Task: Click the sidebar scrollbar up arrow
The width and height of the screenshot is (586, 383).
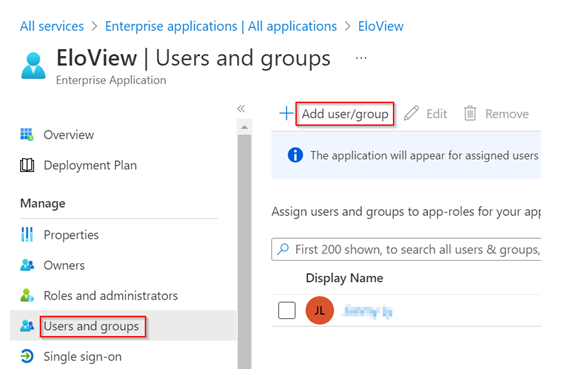Action: [x=244, y=127]
